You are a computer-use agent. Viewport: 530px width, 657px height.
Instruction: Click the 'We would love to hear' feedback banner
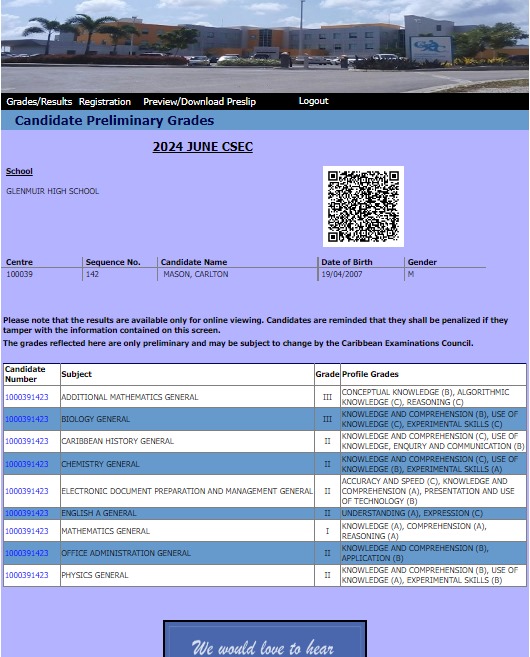pos(265,639)
